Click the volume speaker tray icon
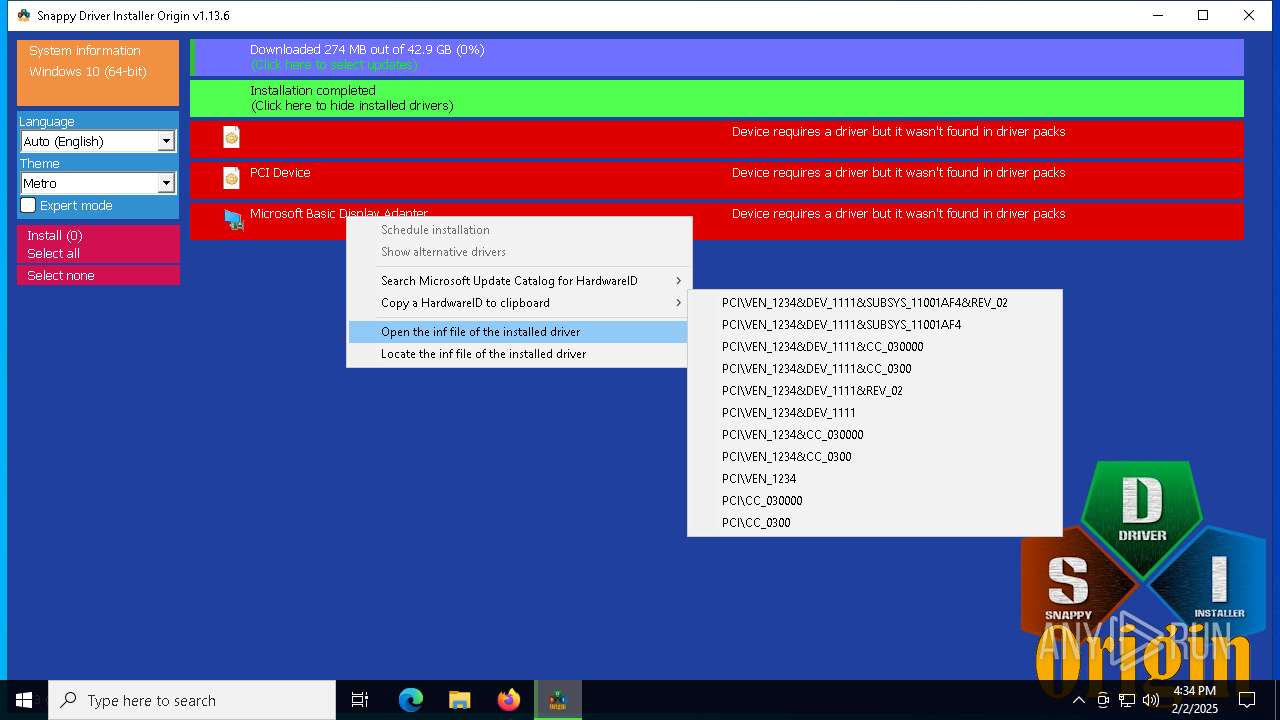 (1151, 700)
